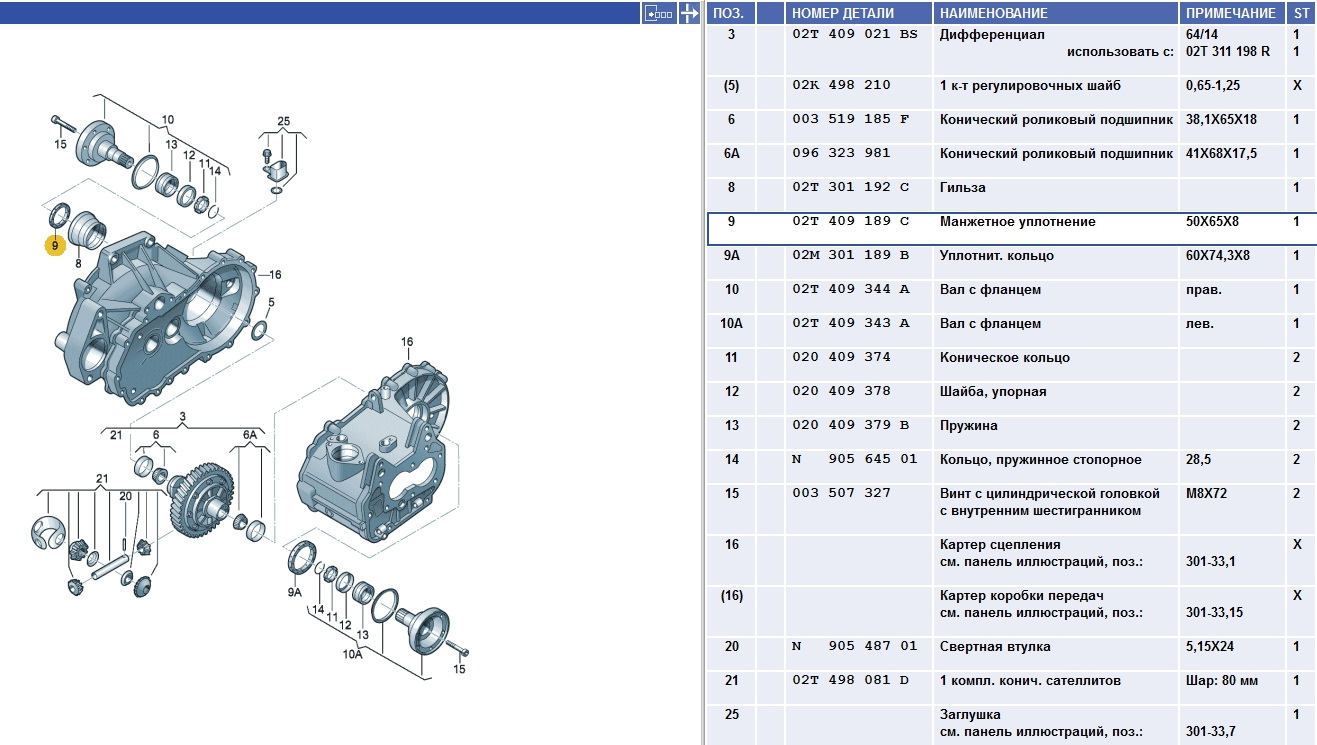Click the ПРИМЕЧАНИЕ column header

tap(1230, 13)
